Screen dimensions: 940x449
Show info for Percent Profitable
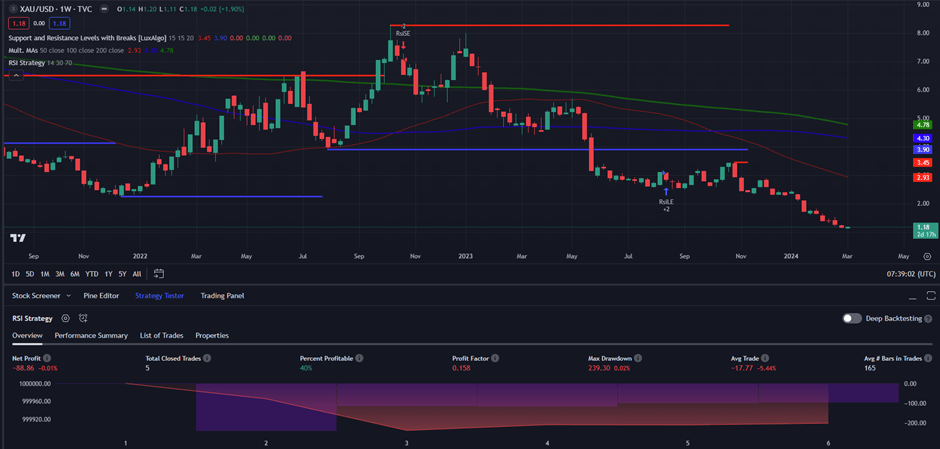point(359,358)
